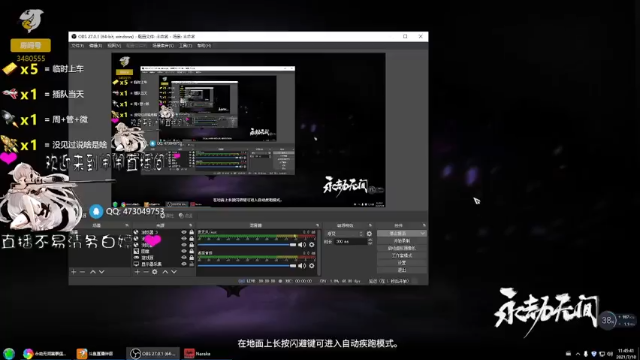Click the Filters button below the preview
This screenshot has height=360, width=640.
[x=186, y=216]
